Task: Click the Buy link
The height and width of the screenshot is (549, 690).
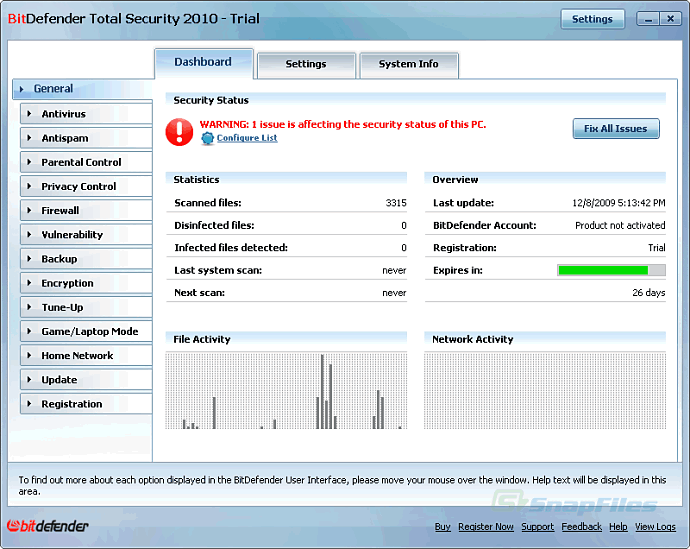Action: [443, 527]
